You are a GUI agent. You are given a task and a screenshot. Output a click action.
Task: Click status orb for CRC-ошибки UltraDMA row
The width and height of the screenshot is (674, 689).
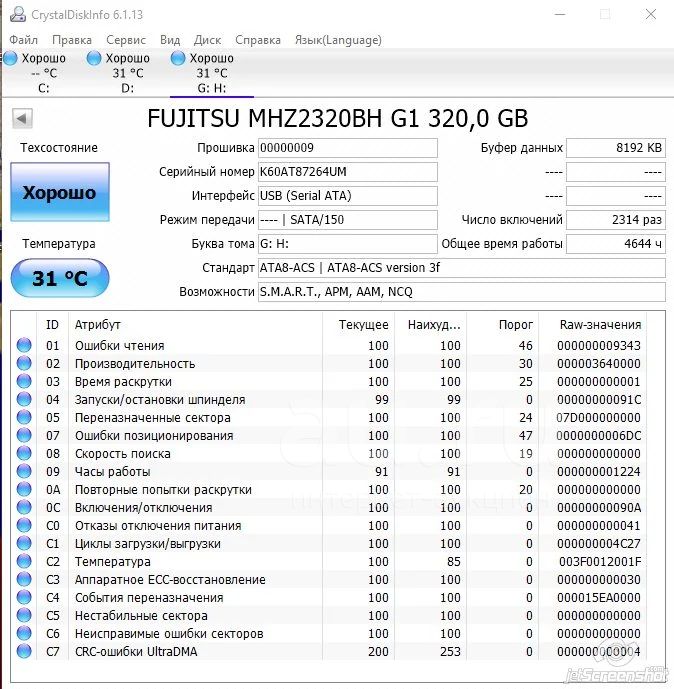tap(24, 652)
